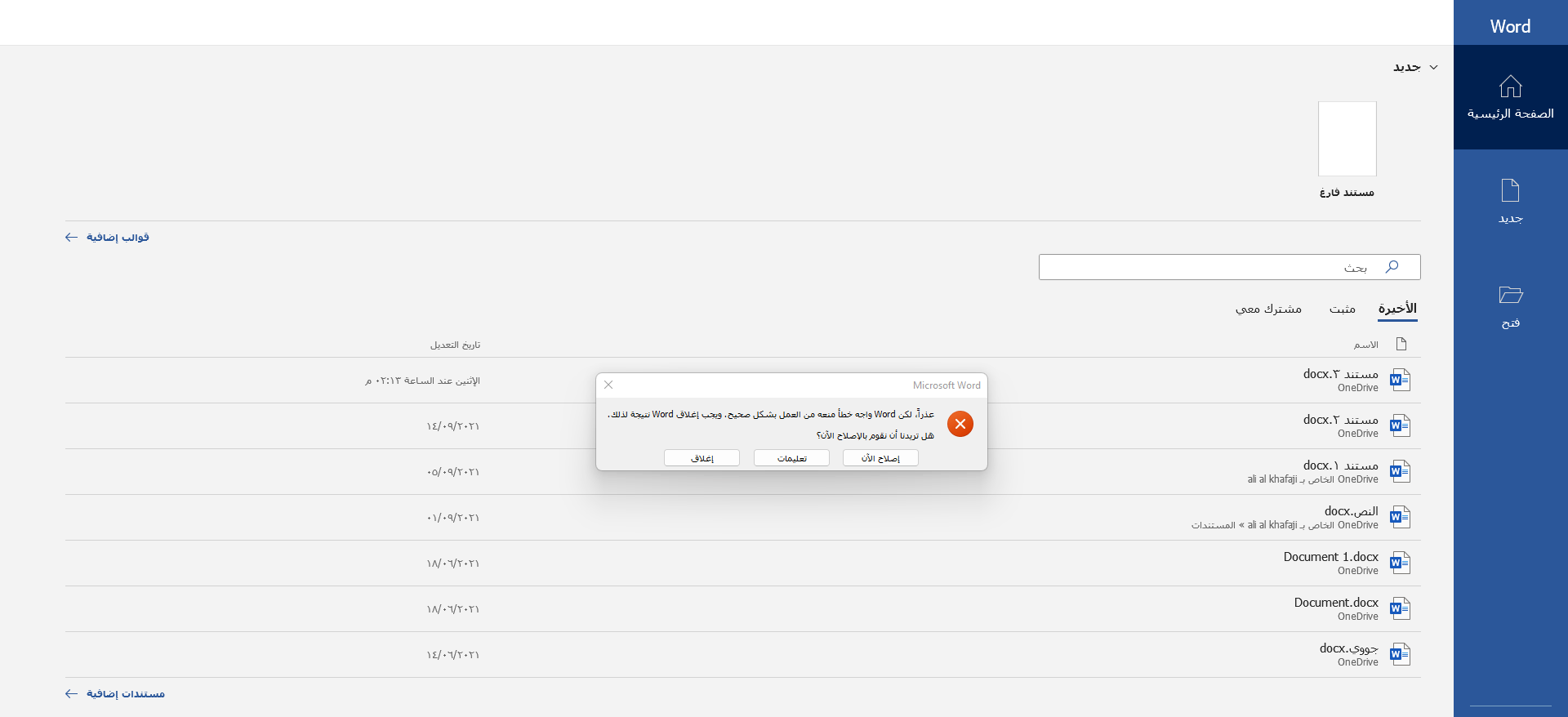Click the Word file icon for مستند ٣.docx
Screen dimensions: 1568x717
[1400, 380]
